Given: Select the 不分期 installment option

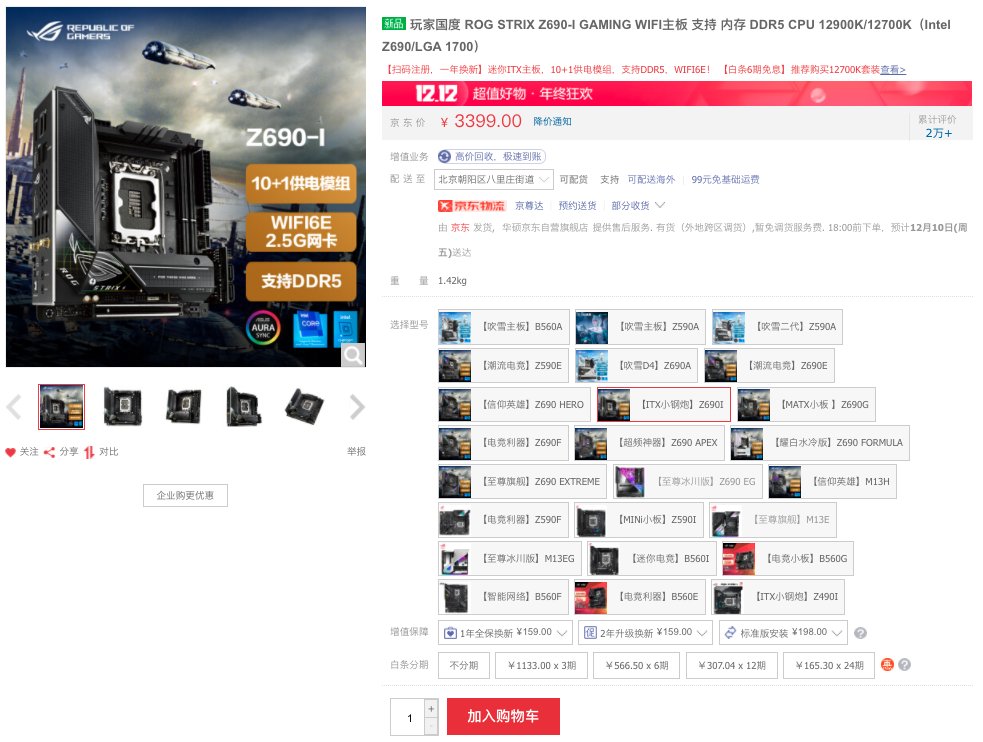Looking at the screenshot, I should 464,665.
